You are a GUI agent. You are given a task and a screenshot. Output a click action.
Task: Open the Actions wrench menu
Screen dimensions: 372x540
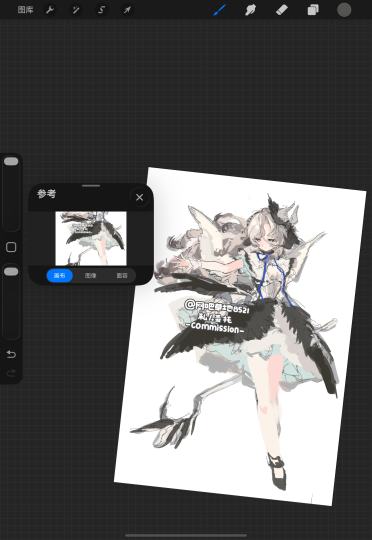50,10
